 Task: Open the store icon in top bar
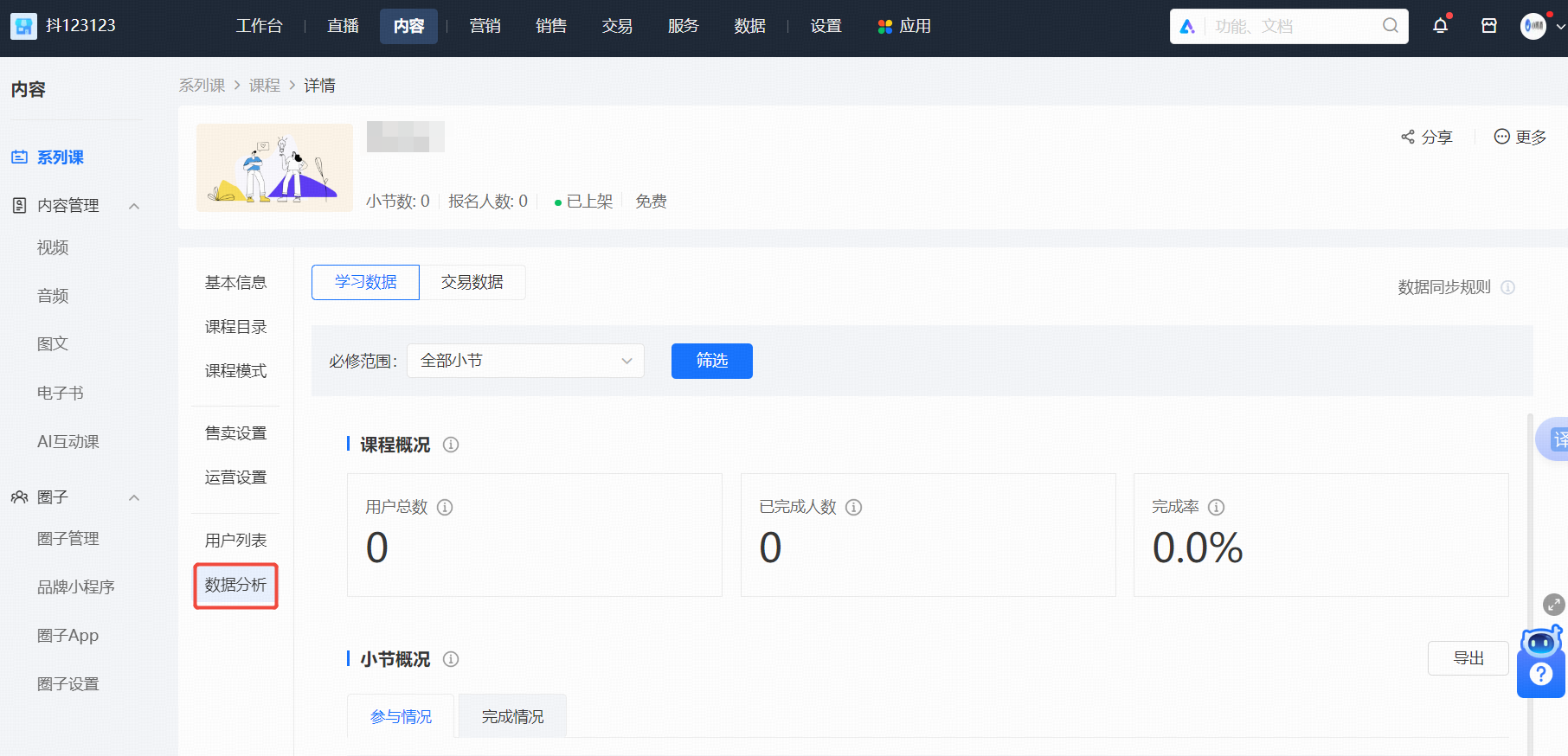click(x=1489, y=26)
